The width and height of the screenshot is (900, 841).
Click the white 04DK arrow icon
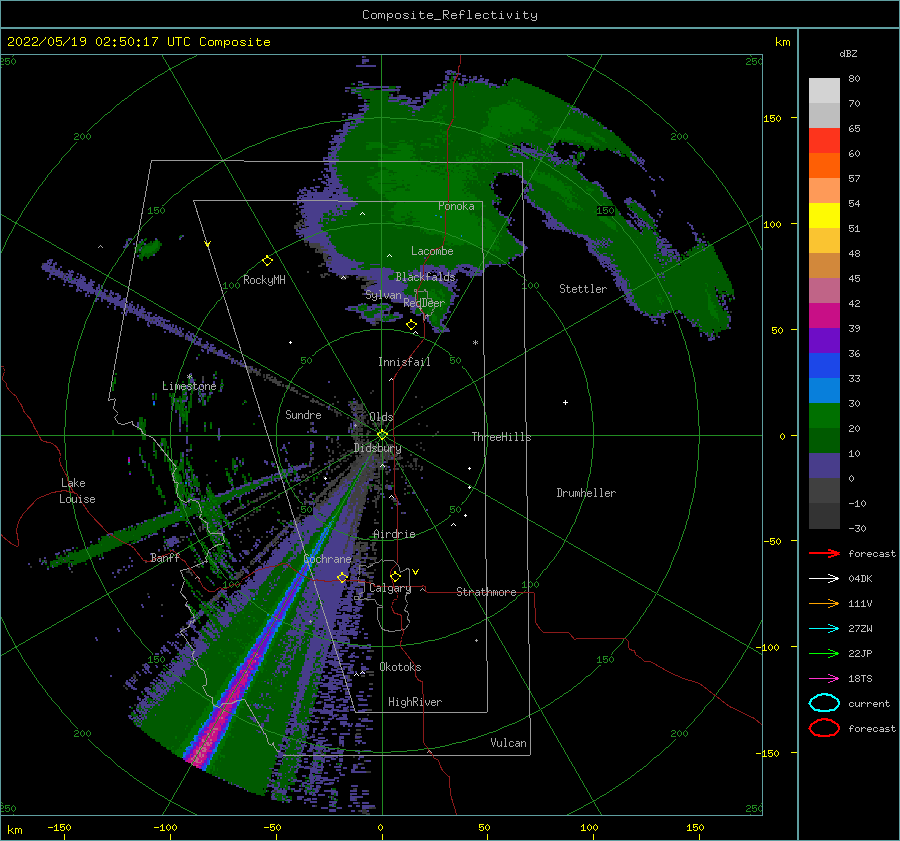point(824,578)
